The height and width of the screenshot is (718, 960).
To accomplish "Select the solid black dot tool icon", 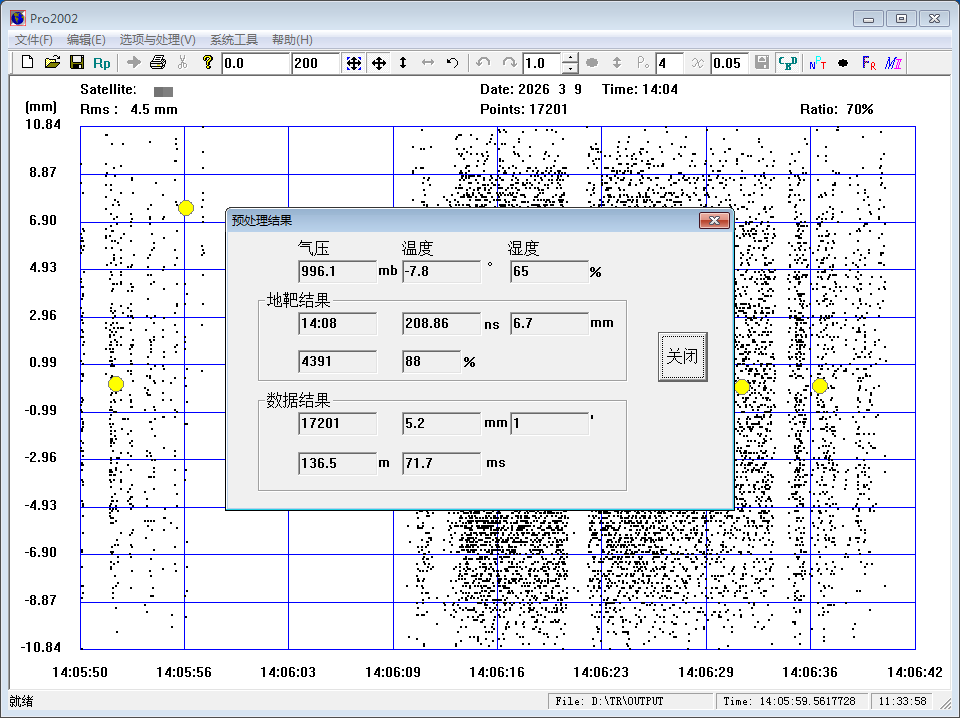I will pyautogui.click(x=842, y=63).
